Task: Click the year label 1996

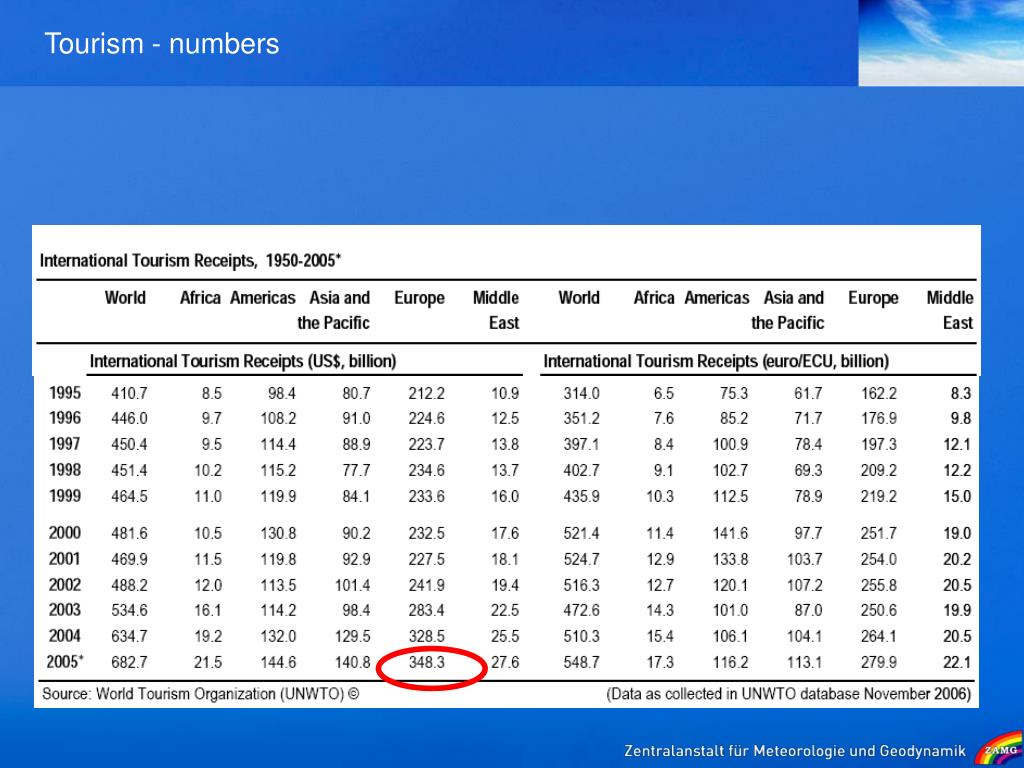Action: tap(65, 418)
